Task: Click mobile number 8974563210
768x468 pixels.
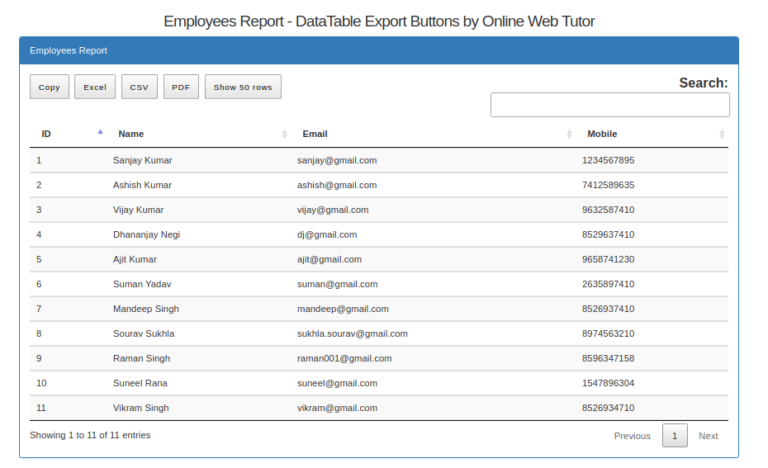Action: [608, 333]
